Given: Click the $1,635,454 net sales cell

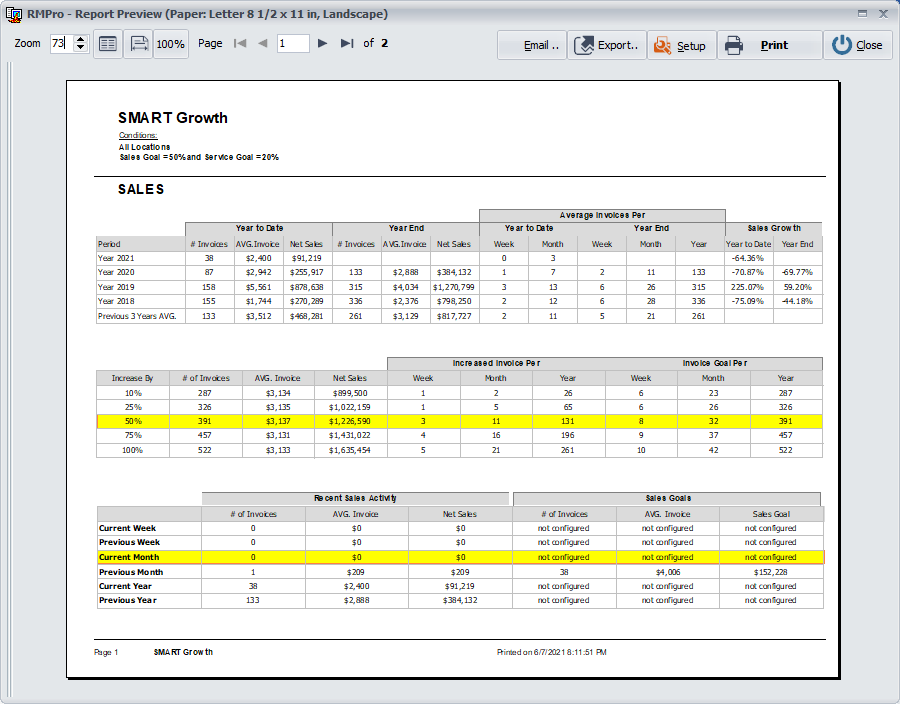Looking at the screenshot, I should click(350, 450).
